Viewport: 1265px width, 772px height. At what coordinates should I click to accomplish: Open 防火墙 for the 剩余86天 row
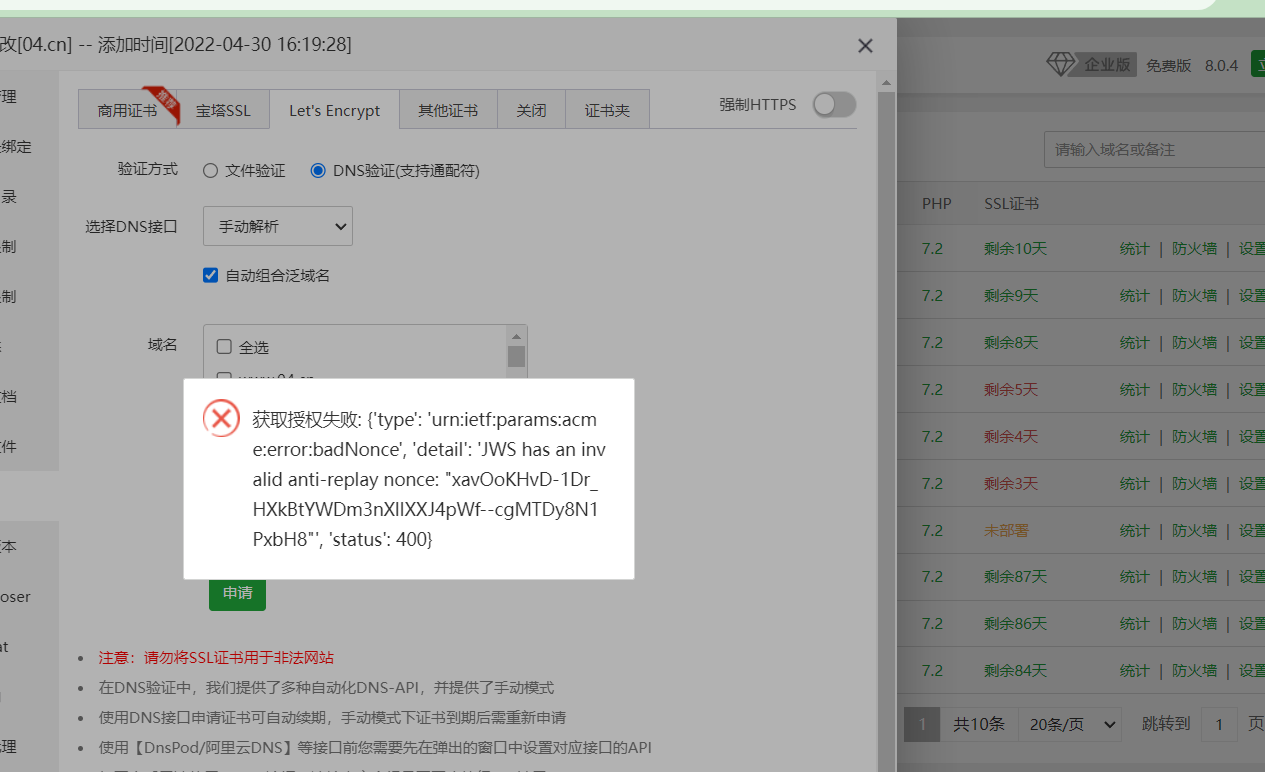(x=1194, y=623)
